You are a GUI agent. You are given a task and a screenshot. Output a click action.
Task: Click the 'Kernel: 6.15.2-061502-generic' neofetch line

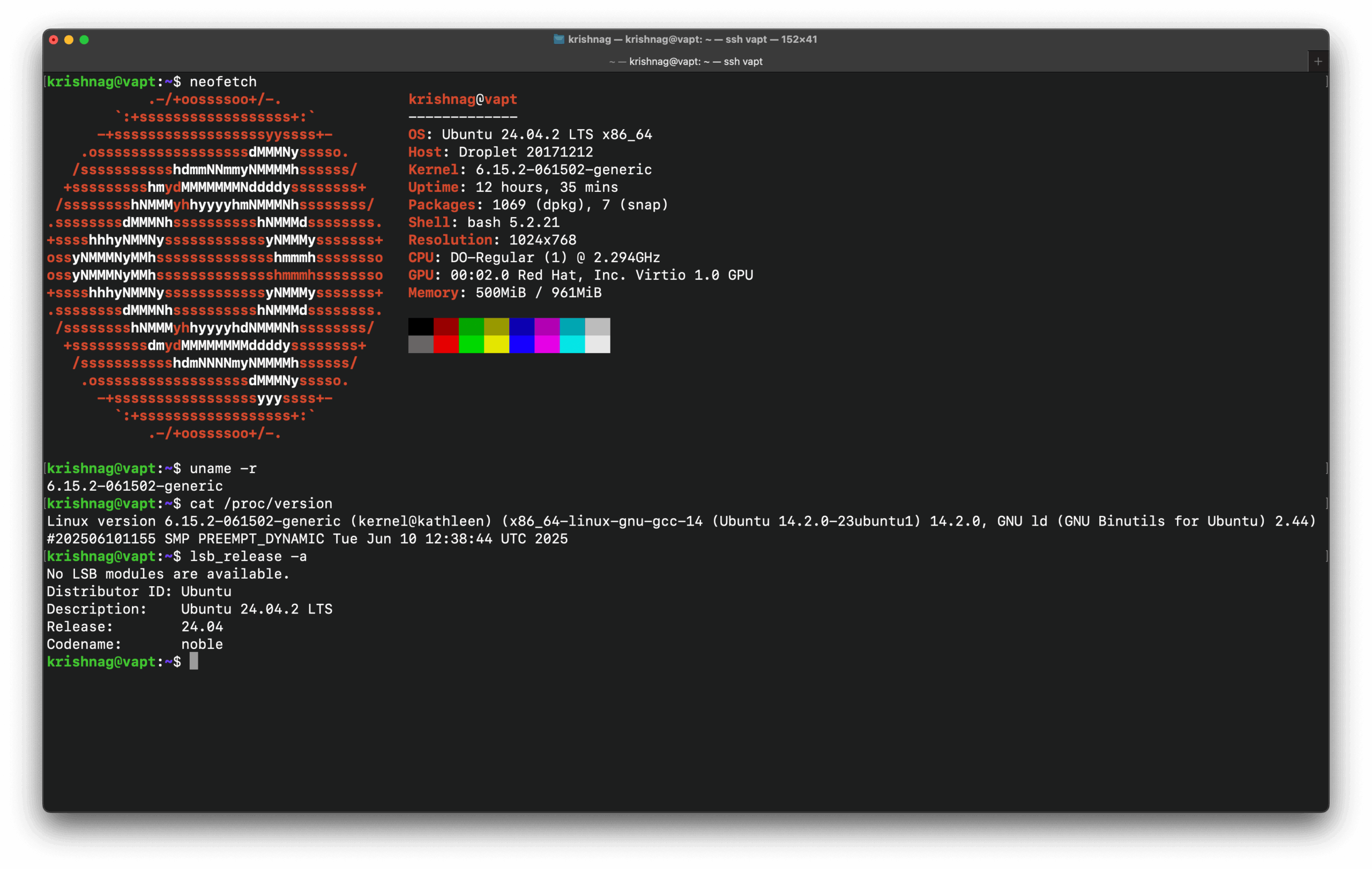[530, 170]
